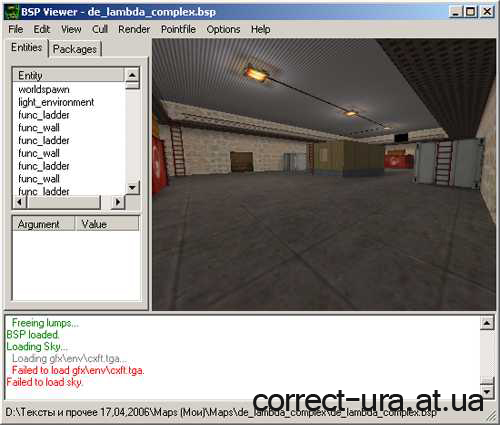The height and width of the screenshot is (425, 500).
Task: Click the log panel scroll up arrow
Action: (x=487, y=323)
